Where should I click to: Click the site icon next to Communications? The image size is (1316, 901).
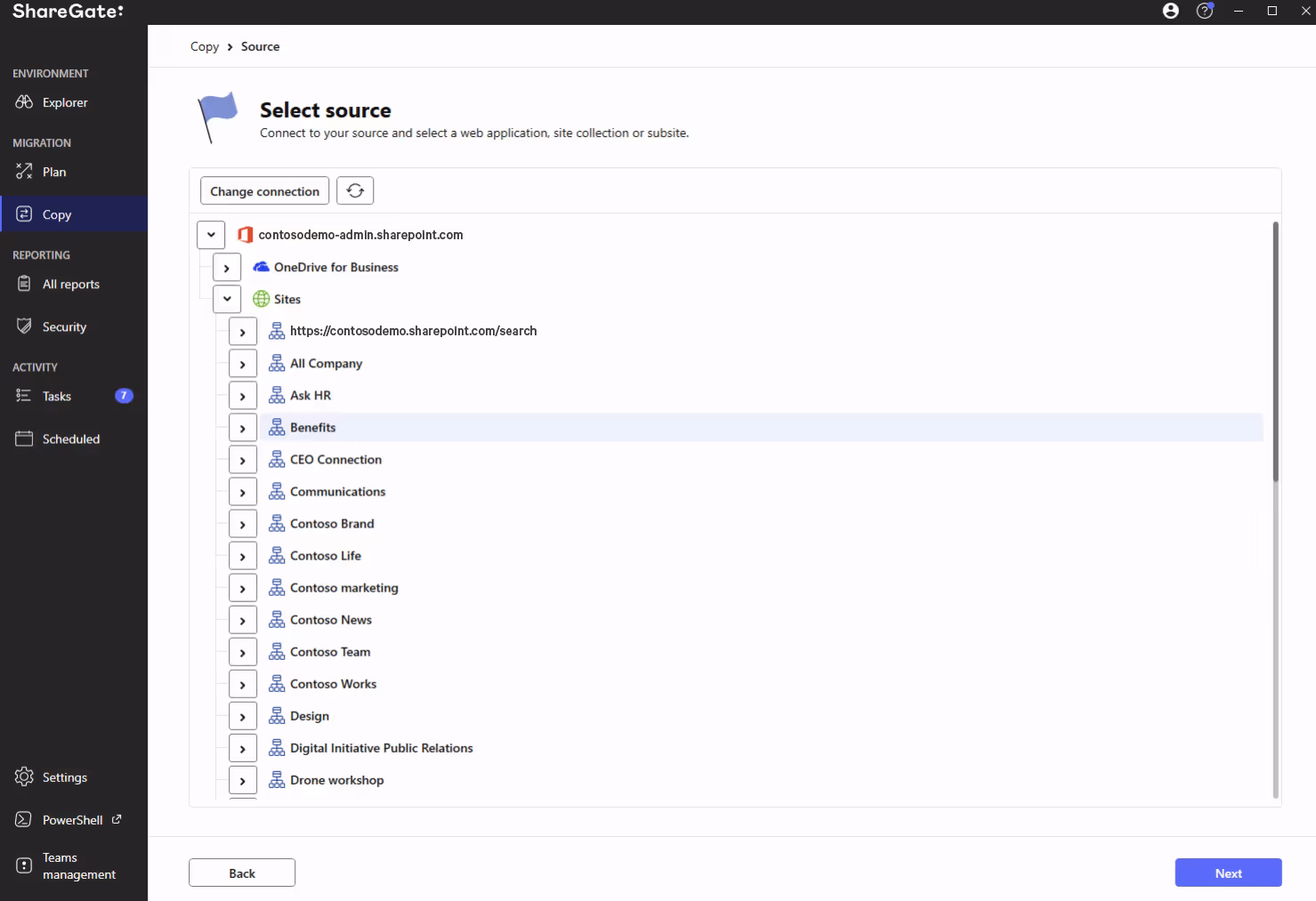pyautogui.click(x=277, y=491)
